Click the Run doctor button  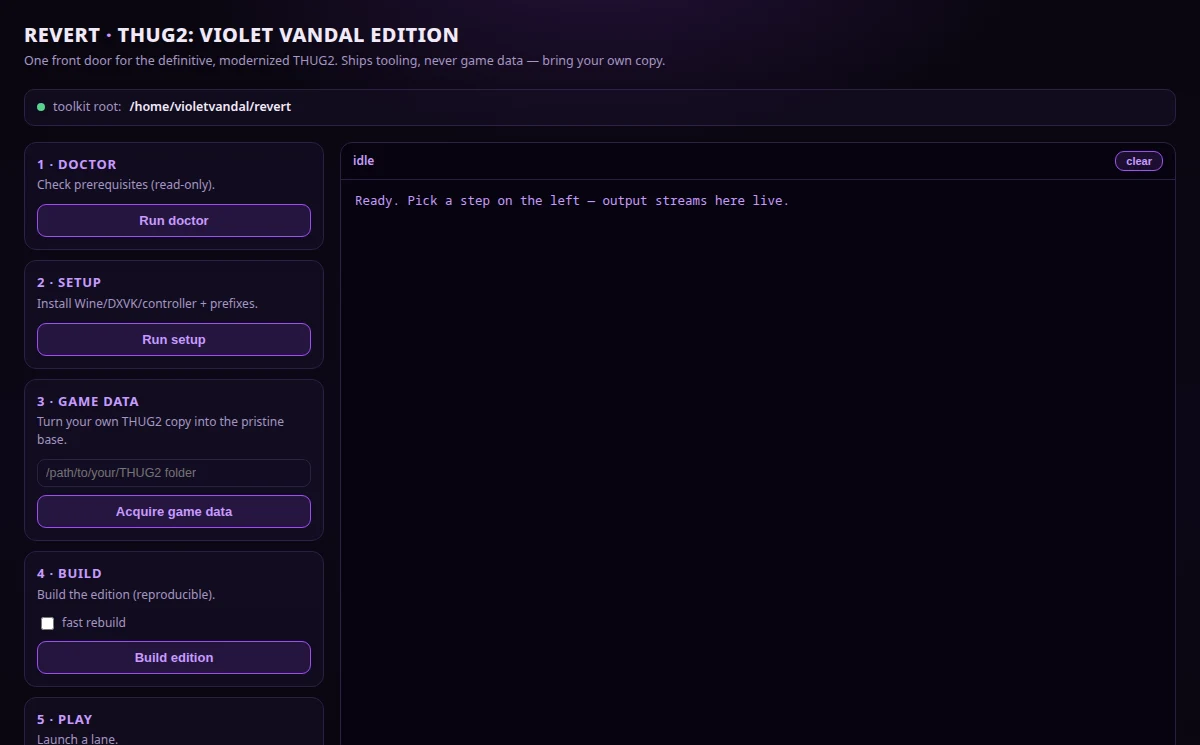tap(174, 220)
